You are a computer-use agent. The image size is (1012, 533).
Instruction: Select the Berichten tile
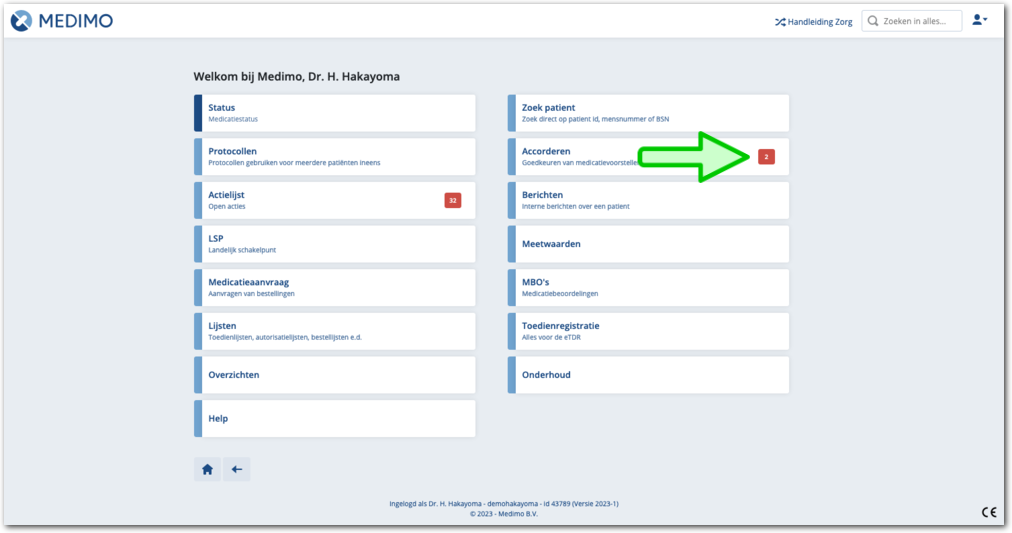(648, 200)
